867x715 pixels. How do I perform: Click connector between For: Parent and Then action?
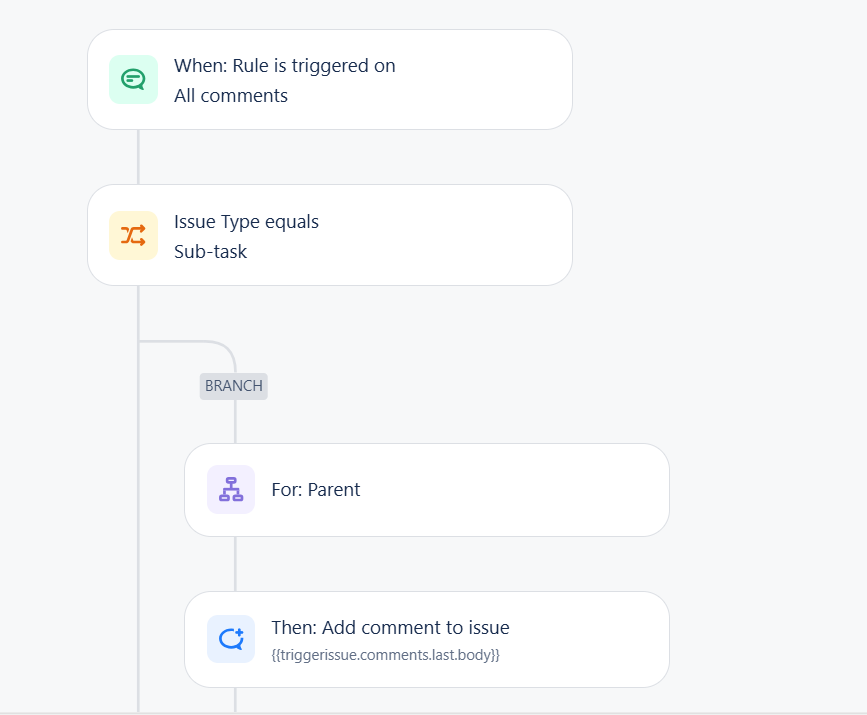click(x=235, y=564)
